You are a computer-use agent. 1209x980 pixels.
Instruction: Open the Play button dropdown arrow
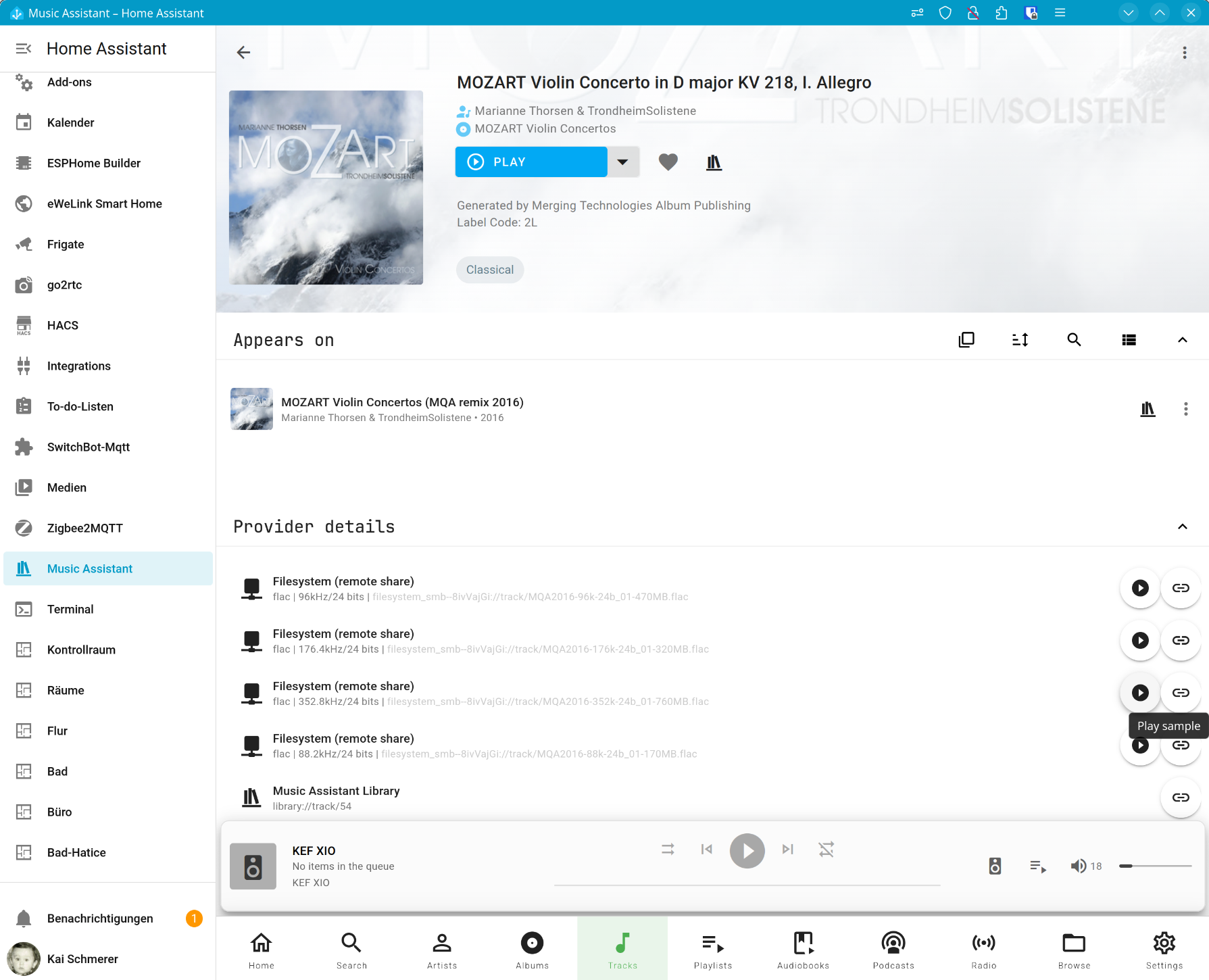pyautogui.click(x=623, y=162)
